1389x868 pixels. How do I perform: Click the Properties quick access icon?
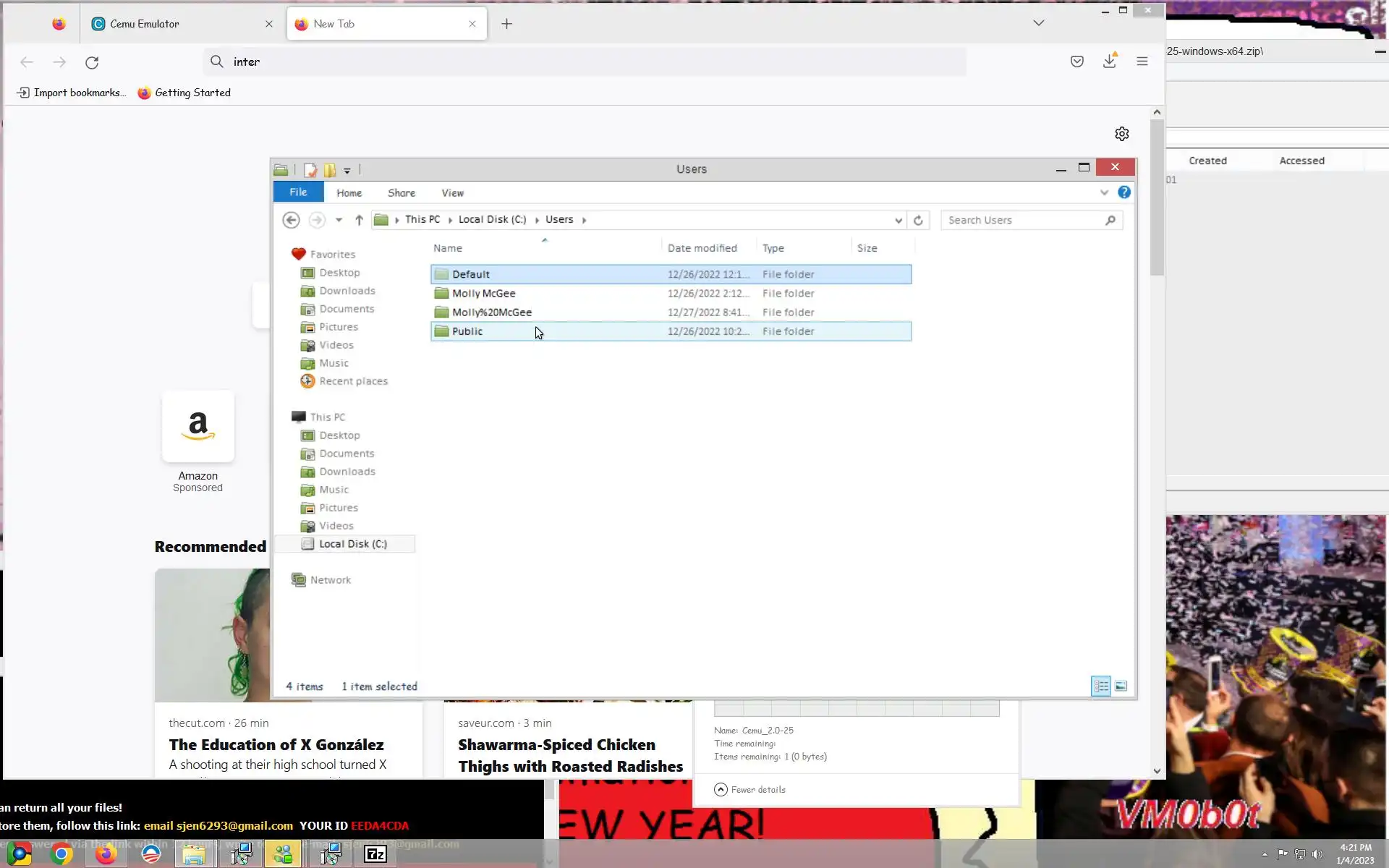(310, 170)
